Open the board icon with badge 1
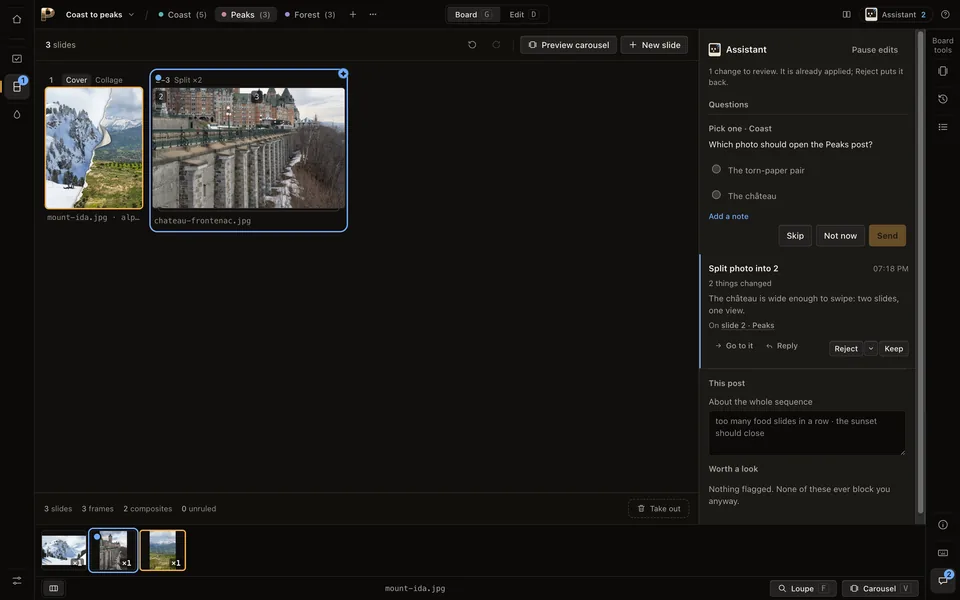960x600 pixels. 17,87
